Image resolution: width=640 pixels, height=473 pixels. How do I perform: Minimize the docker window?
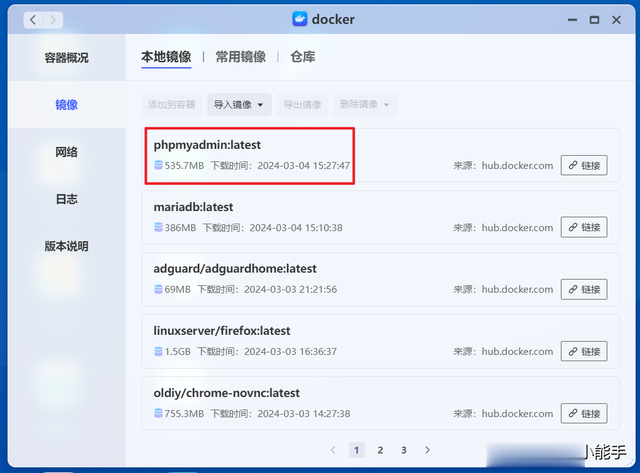(573, 20)
